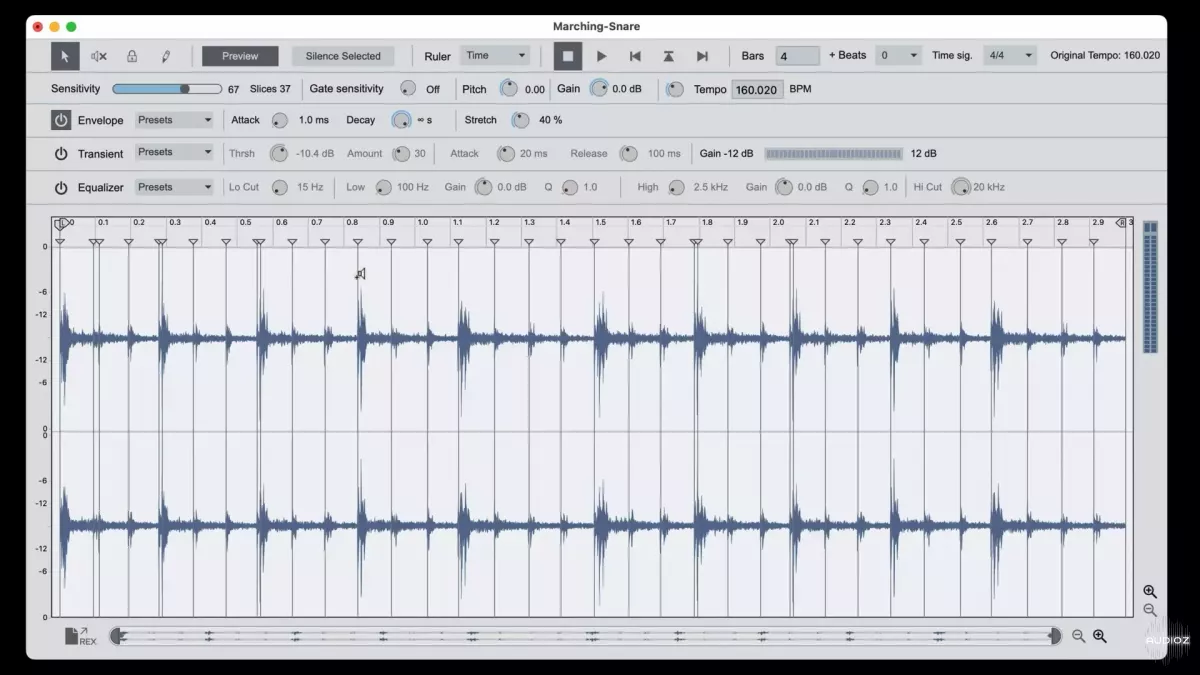The height and width of the screenshot is (675, 1200).
Task: Zoom out horizontally on waveform
Action: tap(1078, 636)
